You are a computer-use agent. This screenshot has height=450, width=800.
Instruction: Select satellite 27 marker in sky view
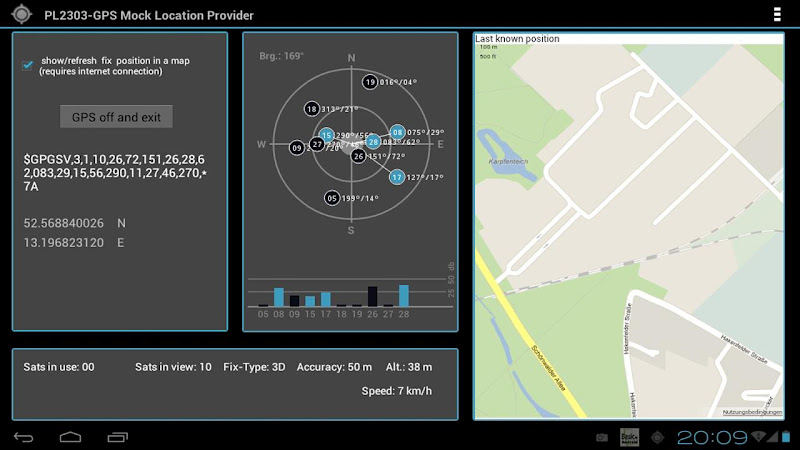pyautogui.click(x=317, y=144)
